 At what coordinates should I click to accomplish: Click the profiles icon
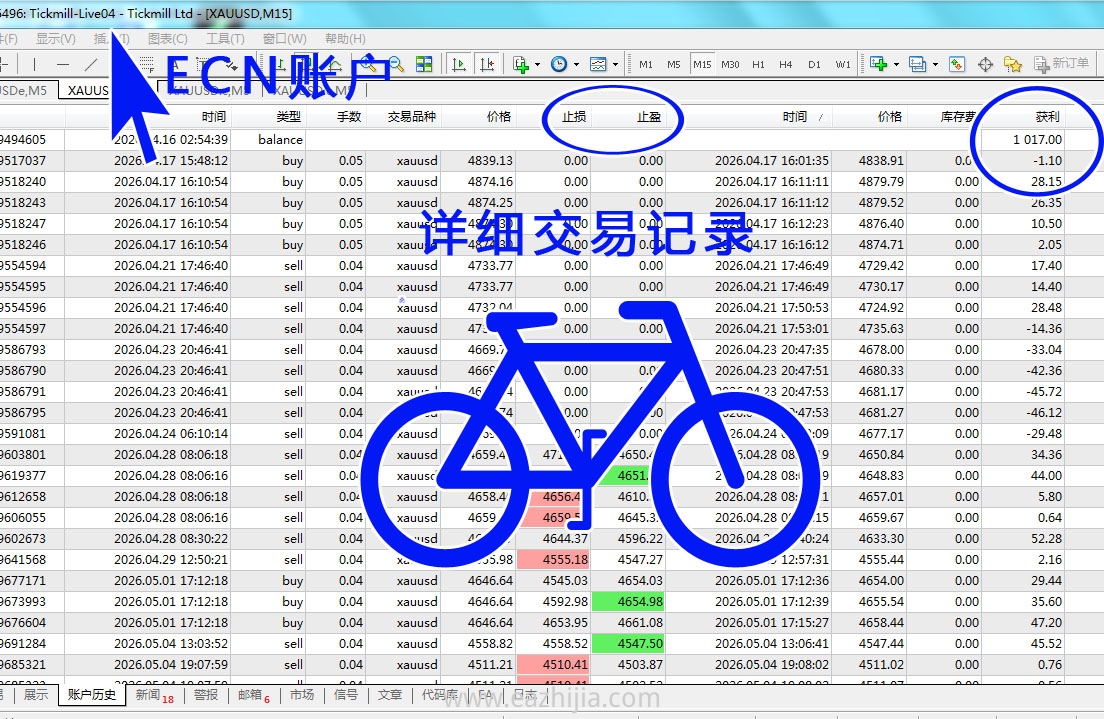click(x=917, y=64)
